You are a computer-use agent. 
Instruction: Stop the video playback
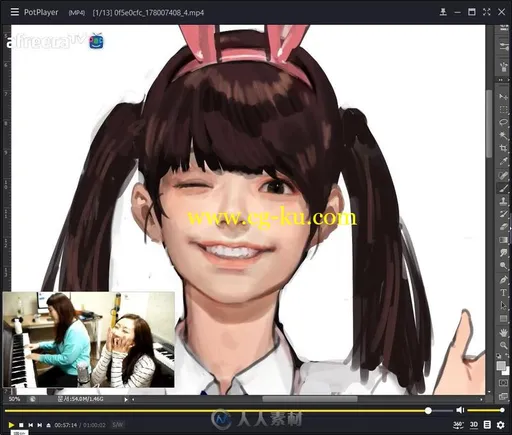21,425
